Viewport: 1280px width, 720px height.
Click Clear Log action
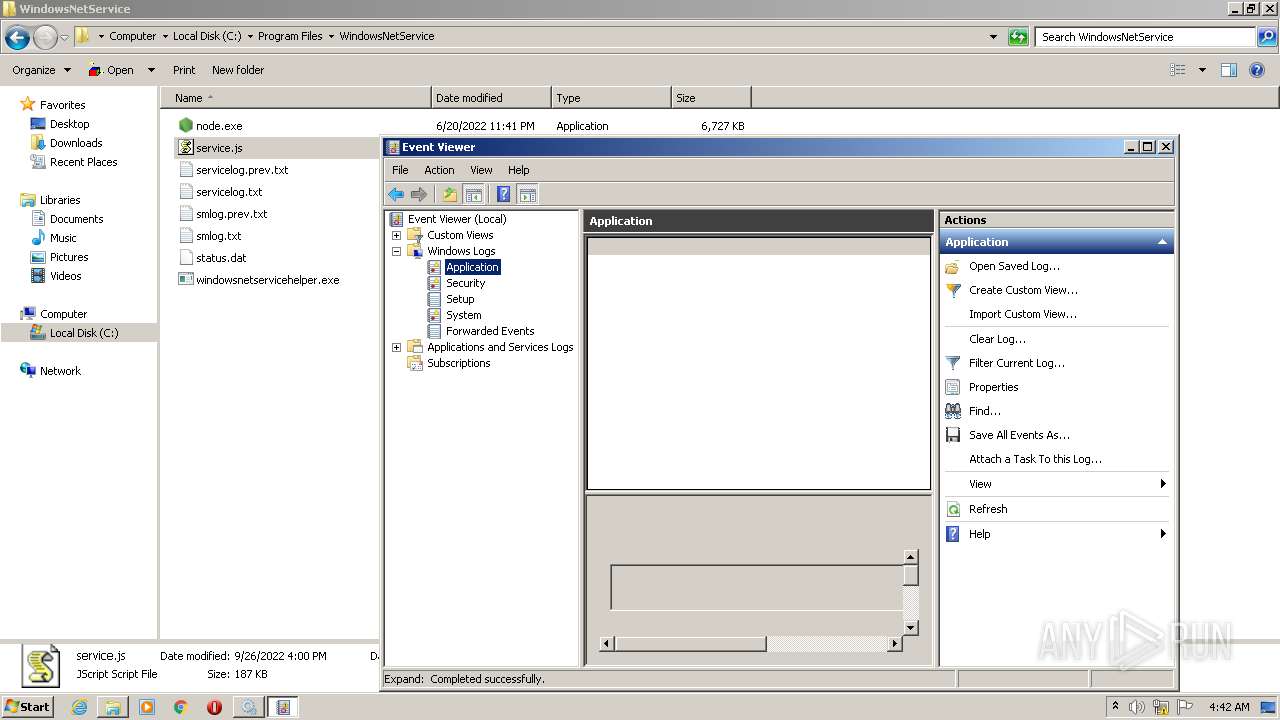(x=997, y=339)
